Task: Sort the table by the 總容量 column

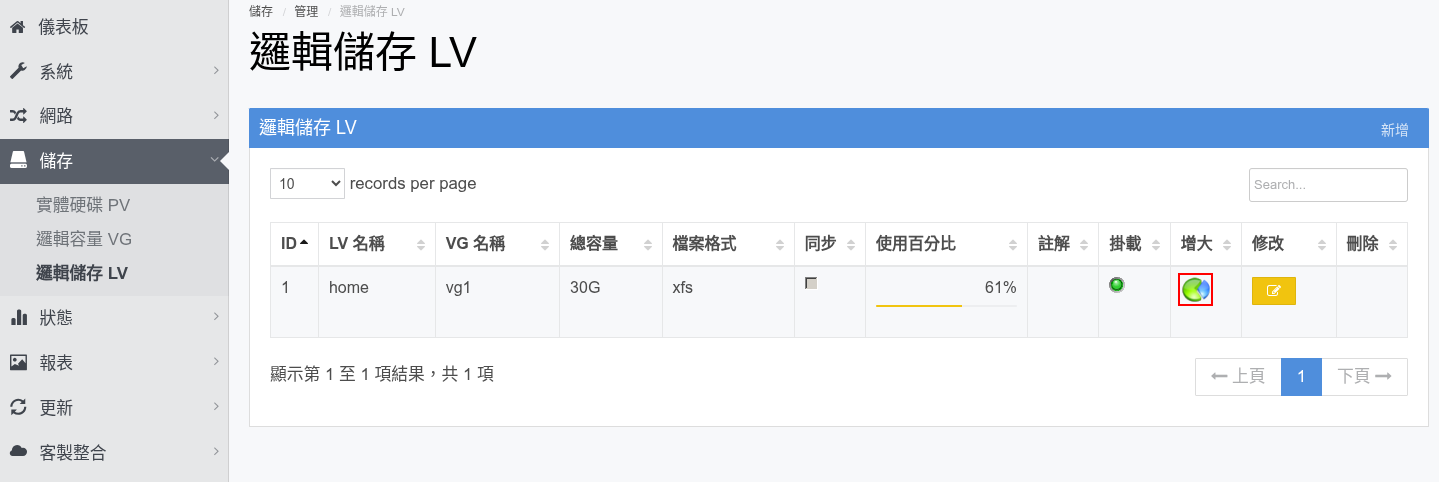Action: 609,244
